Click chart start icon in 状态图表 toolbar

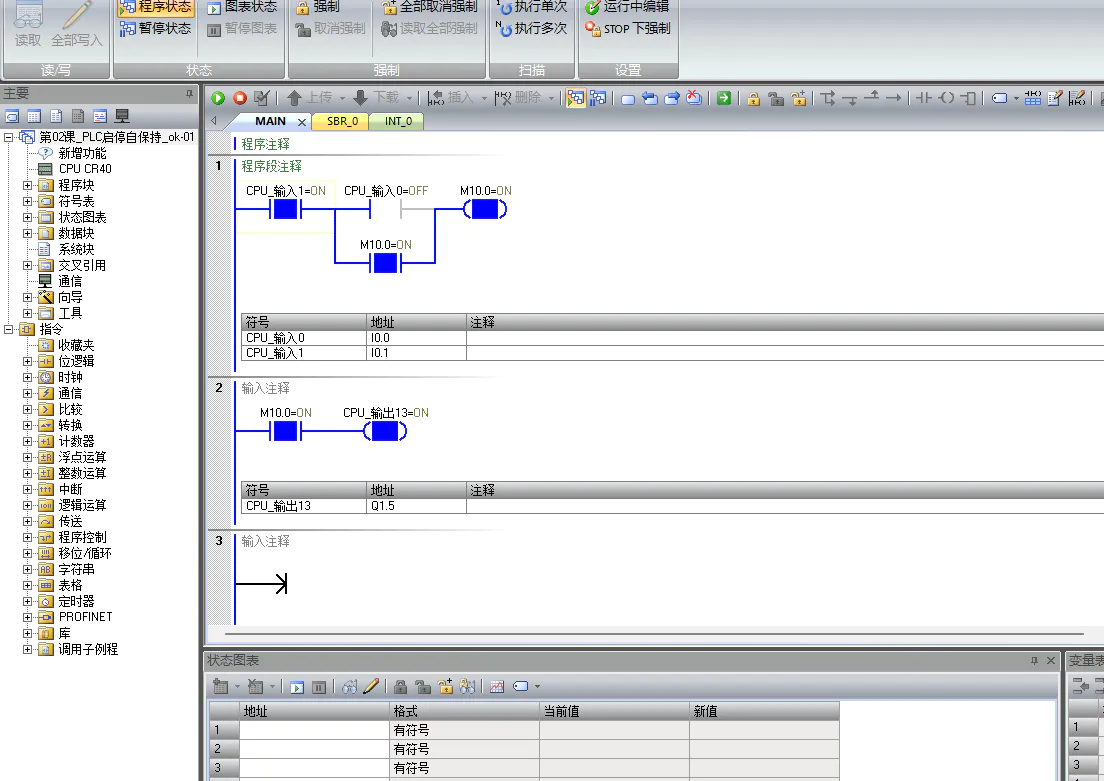pos(297,687)
